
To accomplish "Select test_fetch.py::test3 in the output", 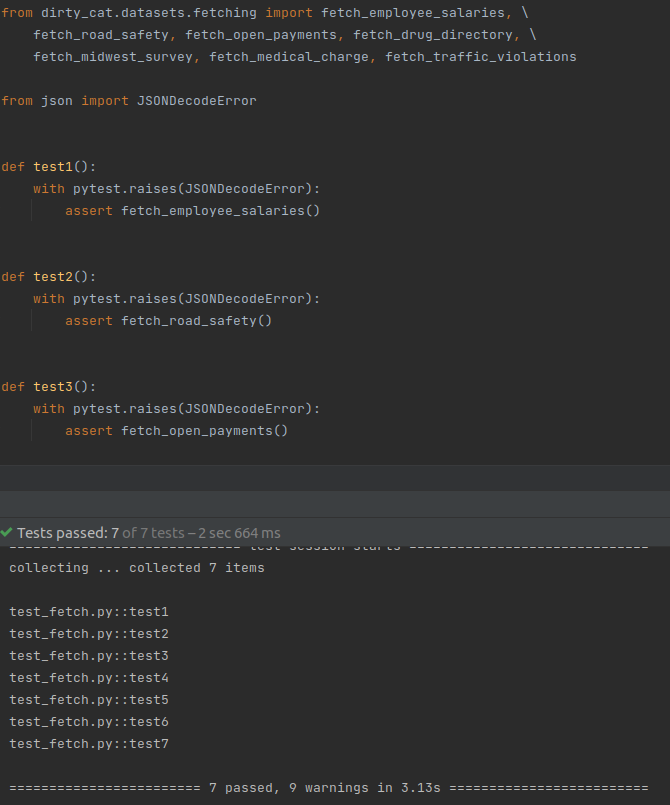I will 89,656.
